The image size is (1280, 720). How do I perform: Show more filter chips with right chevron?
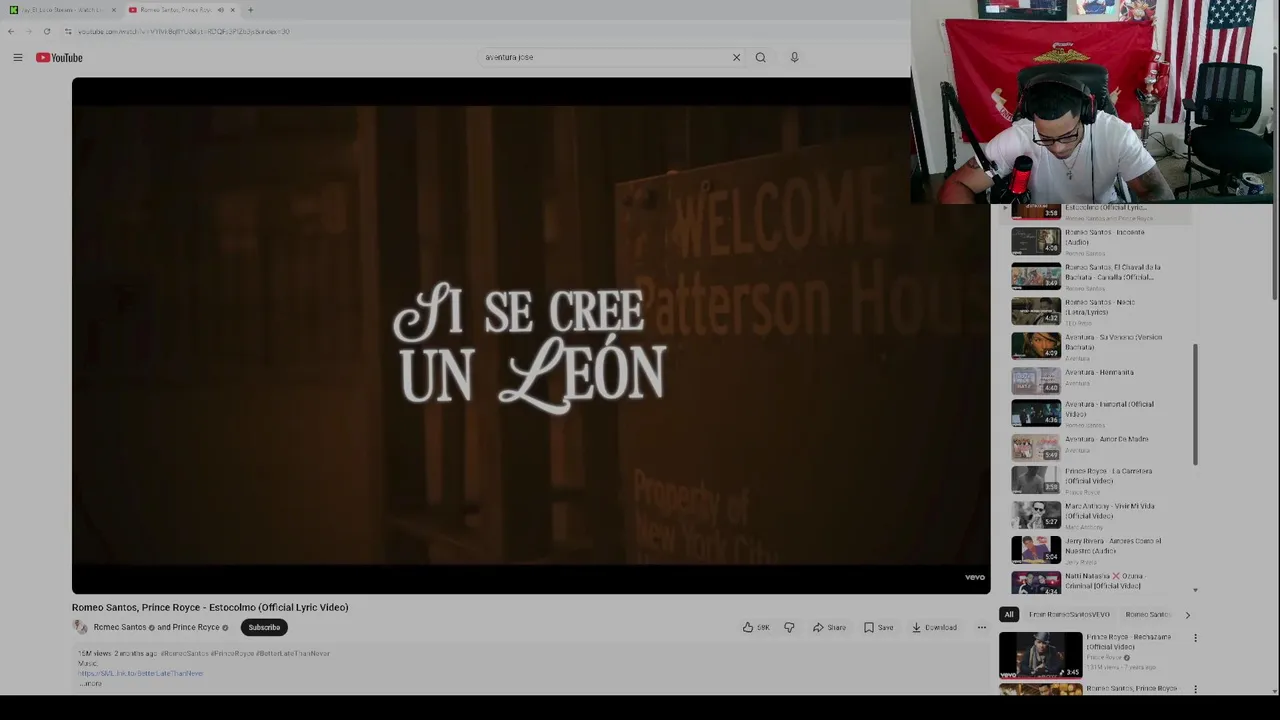click(1187, 615)
